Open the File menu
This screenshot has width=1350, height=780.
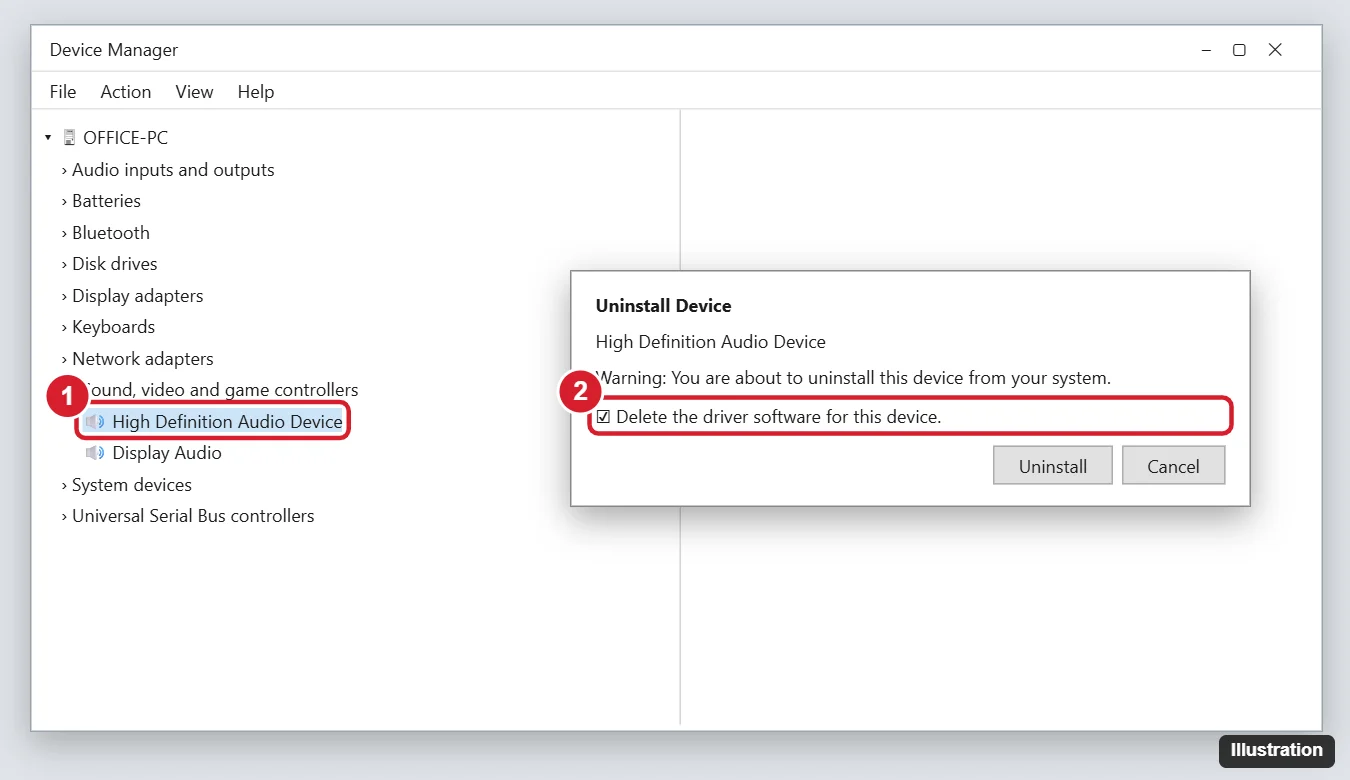coord(63,92)
